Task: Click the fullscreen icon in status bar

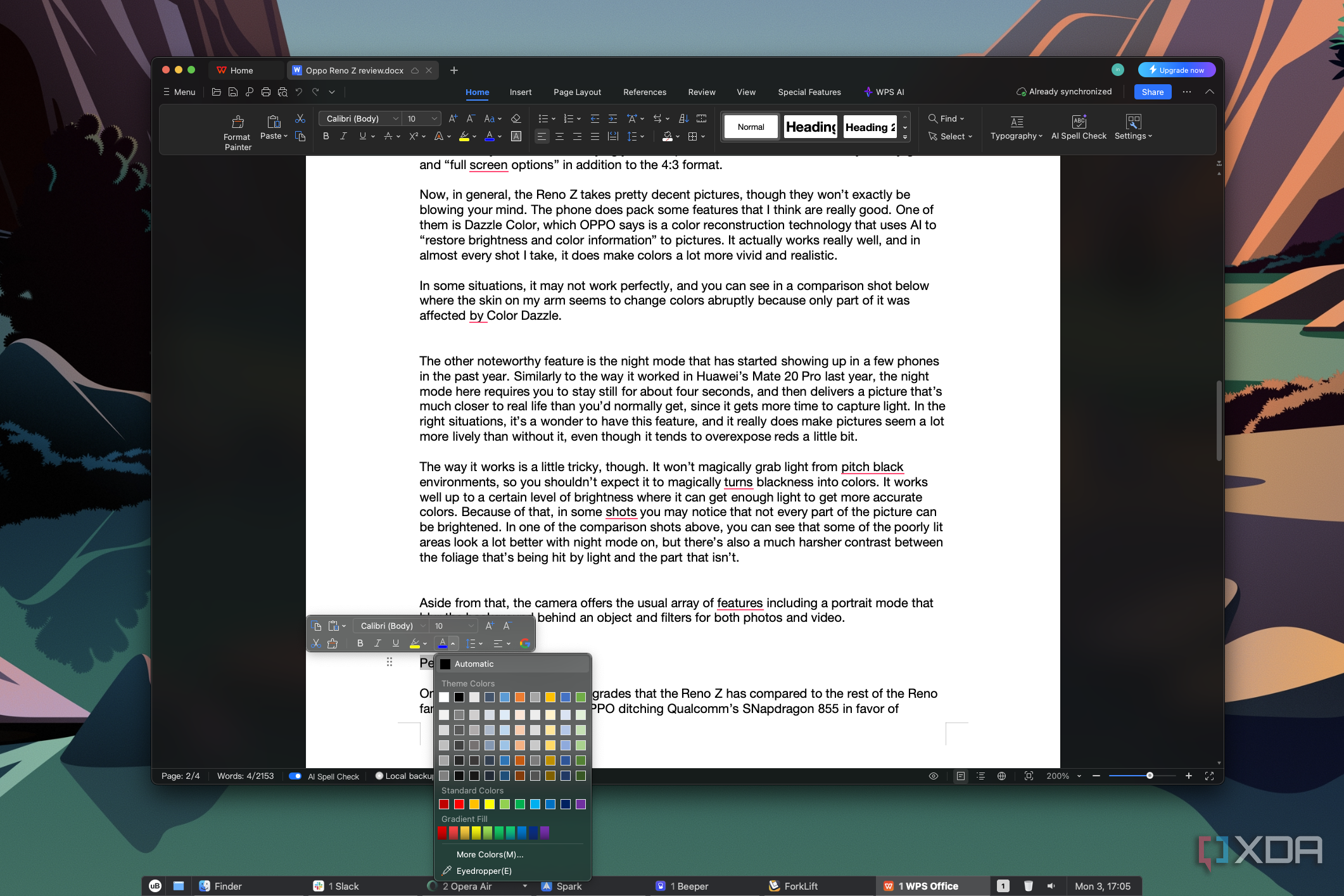Action: click(1209, 776)
